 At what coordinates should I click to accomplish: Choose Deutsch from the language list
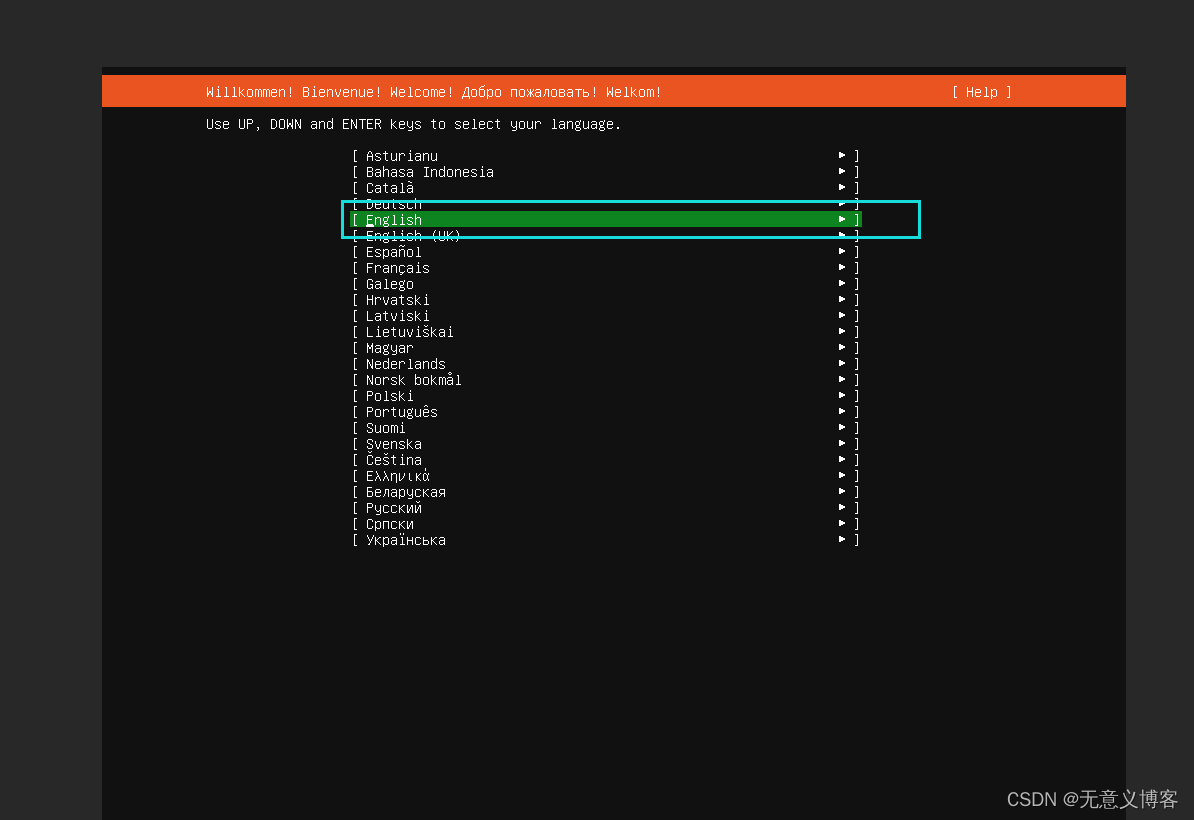point(391,203)
